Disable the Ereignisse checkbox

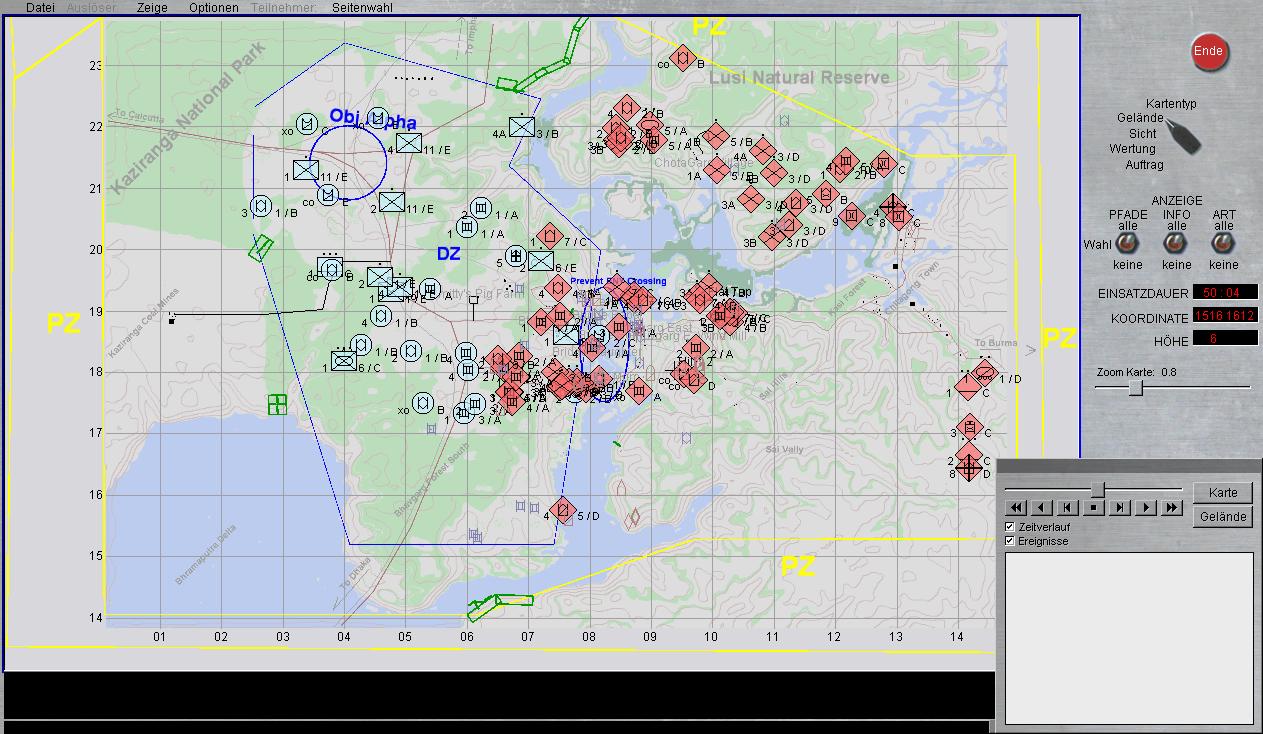(x=1010, y=541)
